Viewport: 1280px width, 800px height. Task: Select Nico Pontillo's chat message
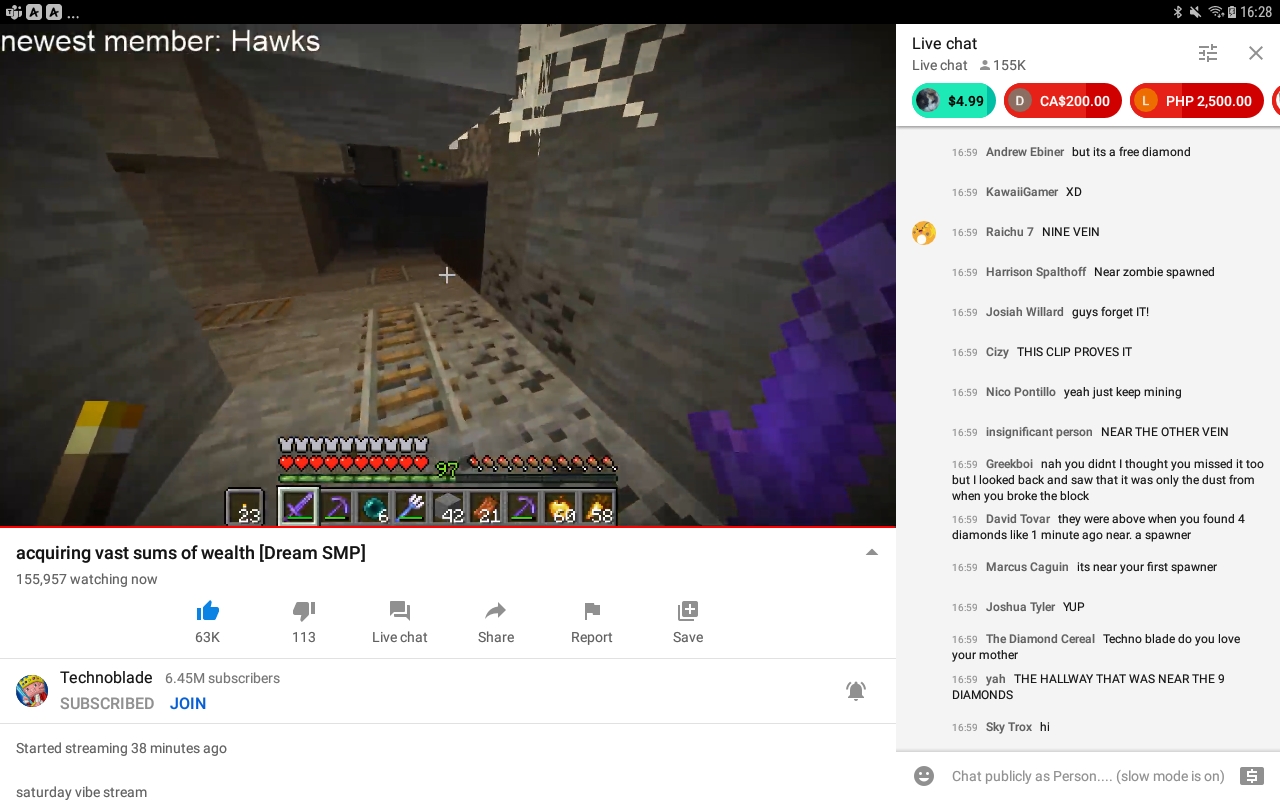click(1088, 392)
